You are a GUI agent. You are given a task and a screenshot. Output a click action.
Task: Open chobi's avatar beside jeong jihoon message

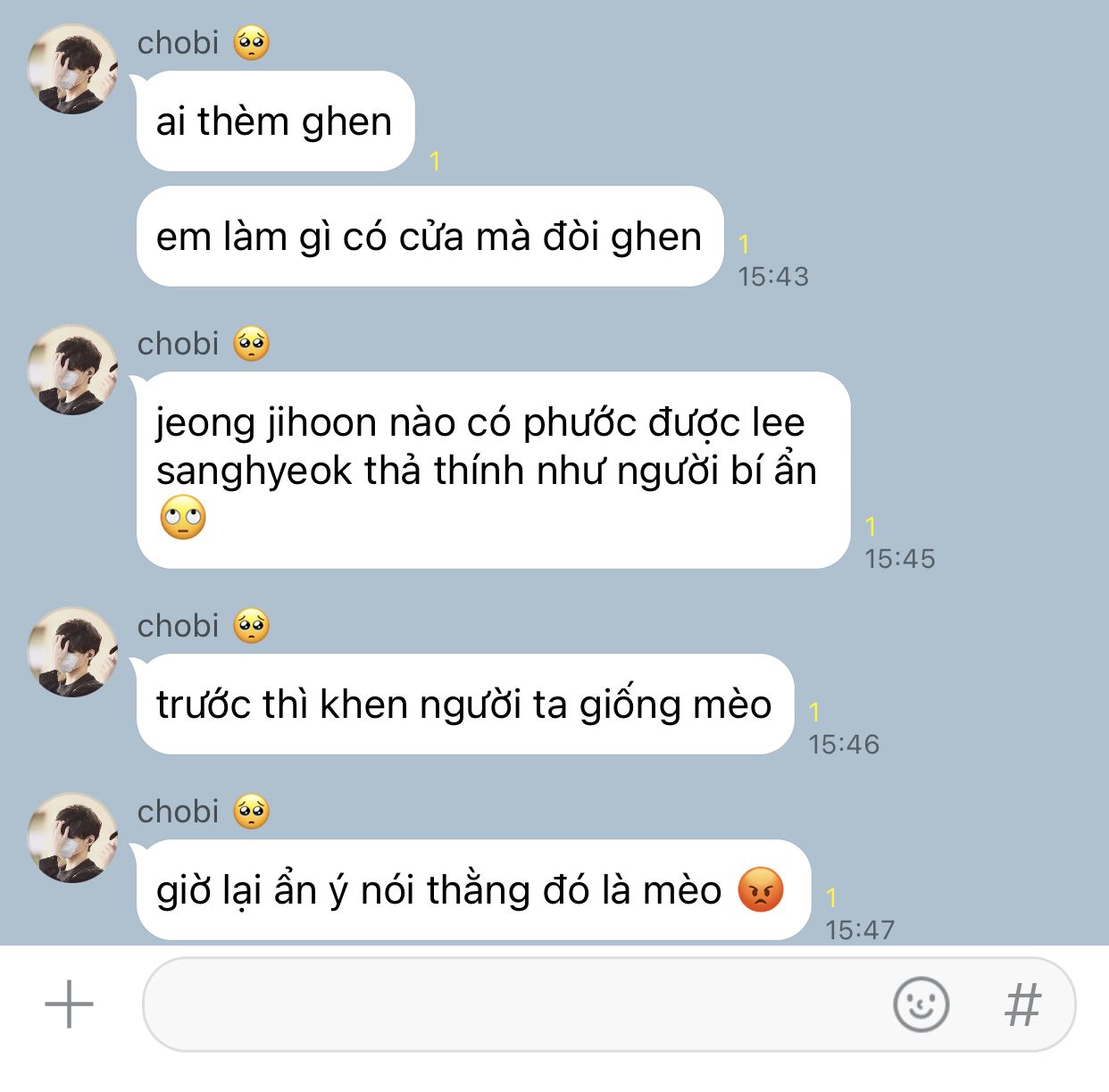(72, 370)
